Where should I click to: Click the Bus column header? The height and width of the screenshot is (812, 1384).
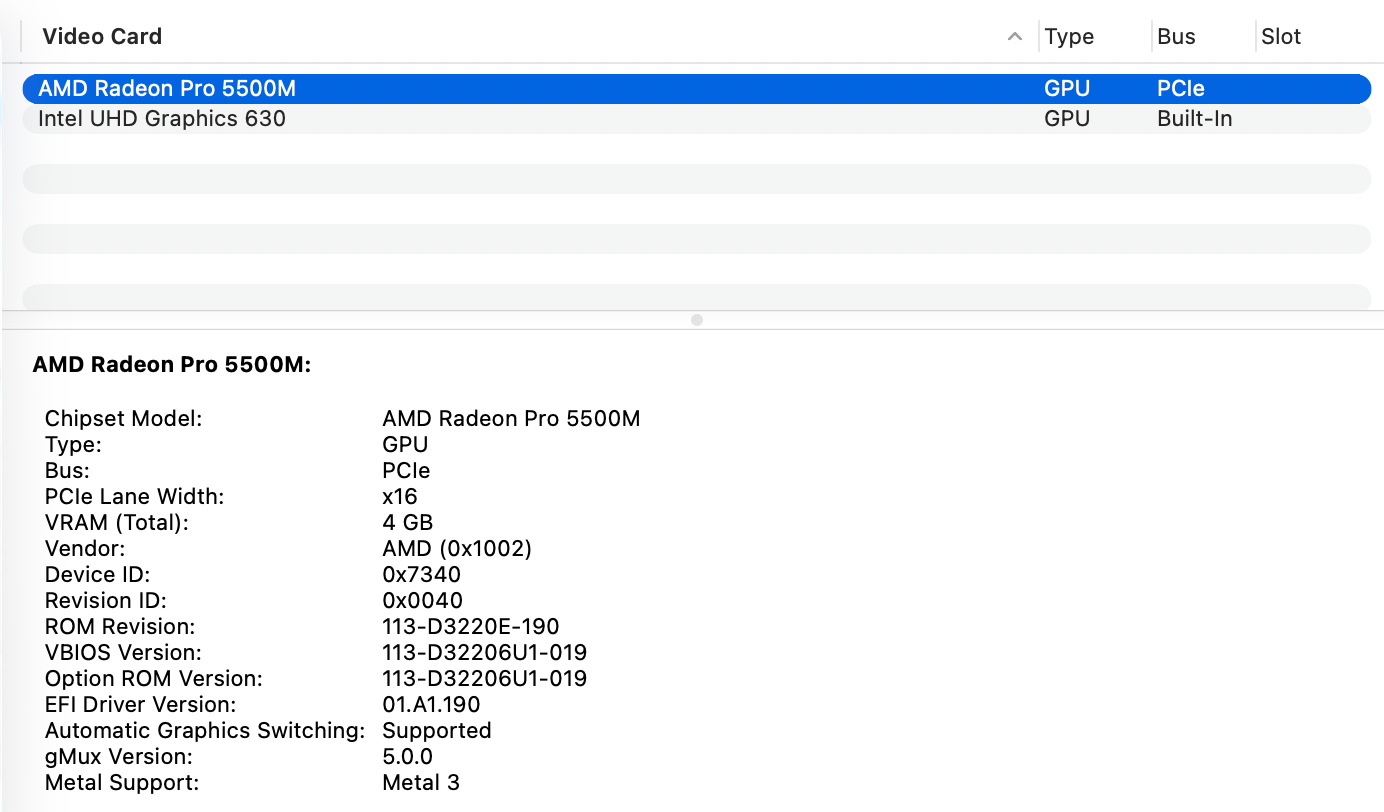(x=1176, y=37)
